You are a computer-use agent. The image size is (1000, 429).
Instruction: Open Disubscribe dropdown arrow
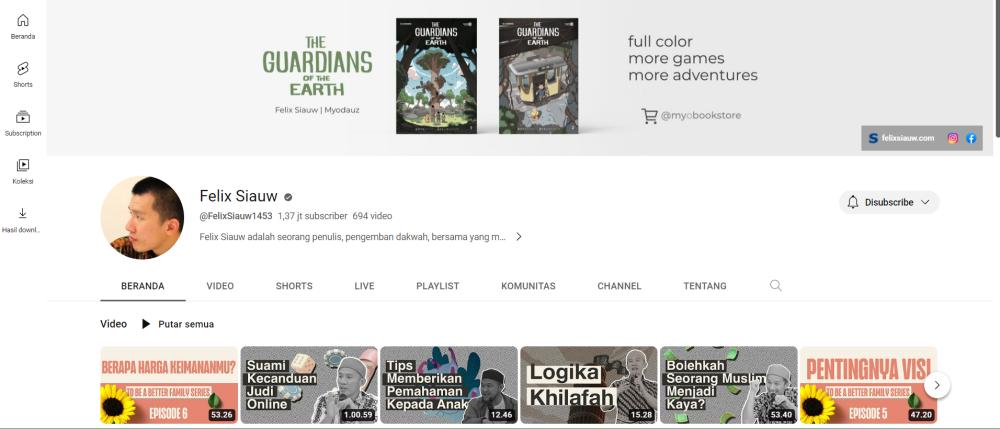[925, 202]
